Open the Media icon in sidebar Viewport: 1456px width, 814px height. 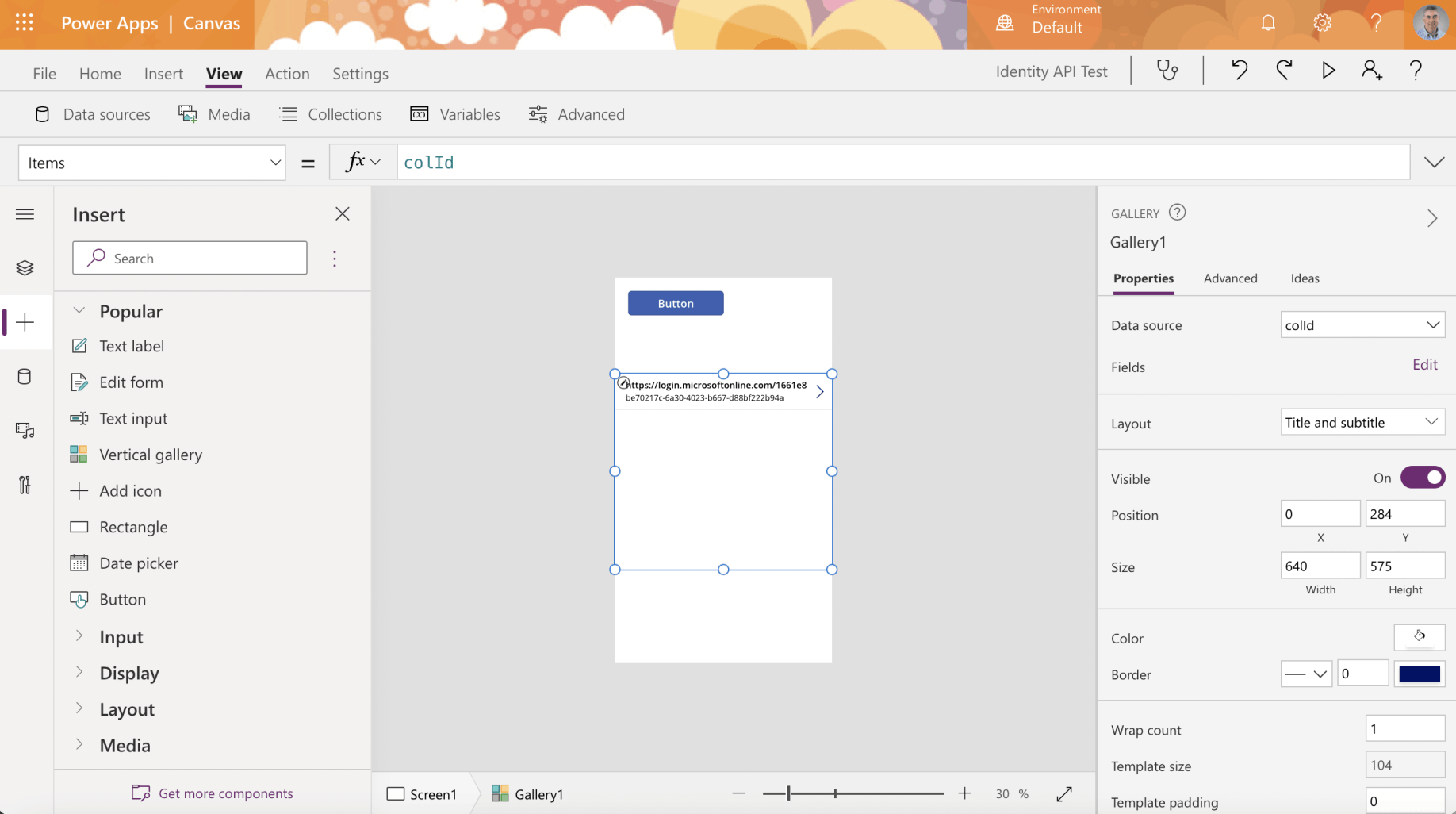coord(25,430)
